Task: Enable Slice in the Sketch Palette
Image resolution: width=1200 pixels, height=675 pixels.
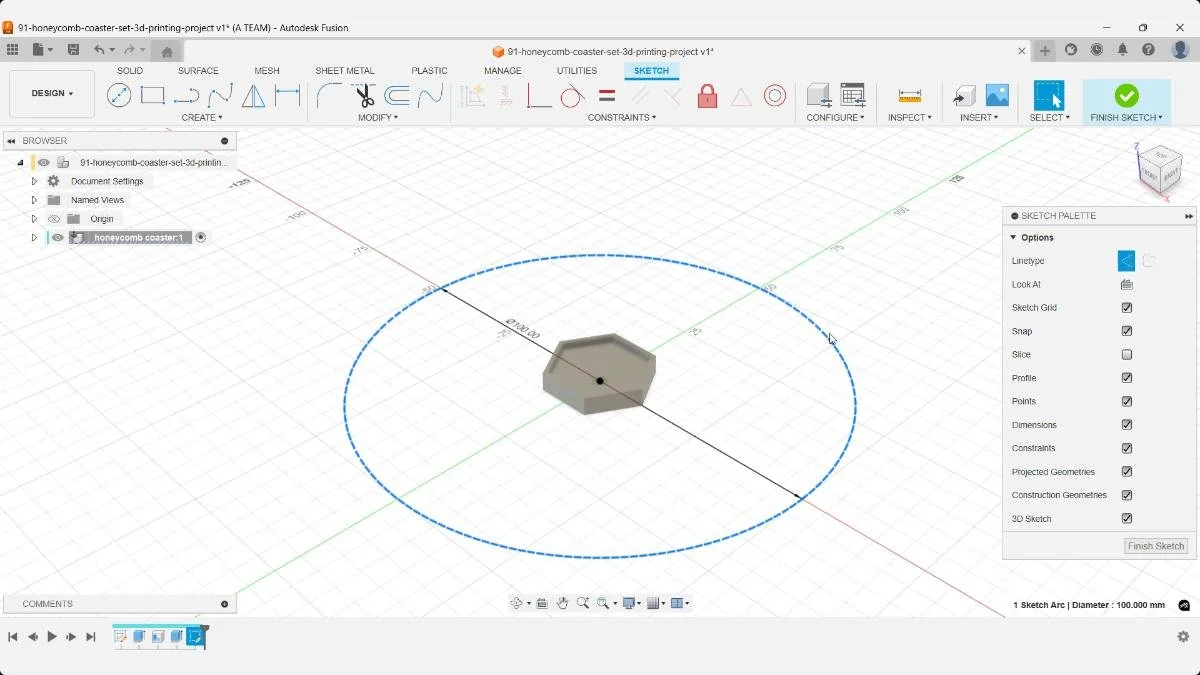Action: click(1127, 354)
